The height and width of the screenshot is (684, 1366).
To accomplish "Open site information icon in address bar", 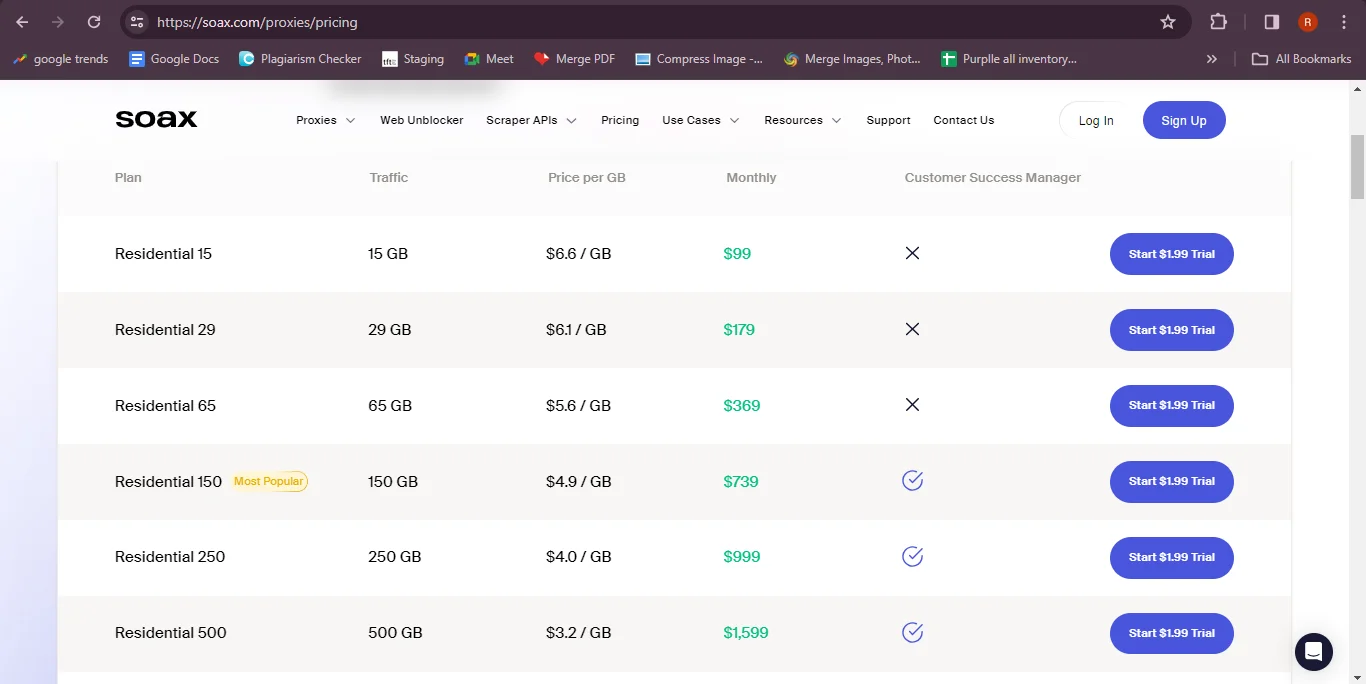I will coord(137,22).
